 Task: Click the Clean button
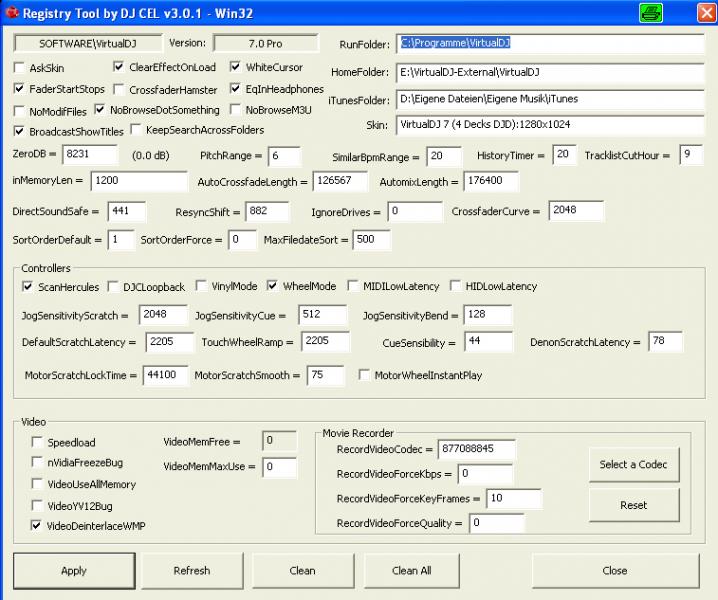click(303, 571)
